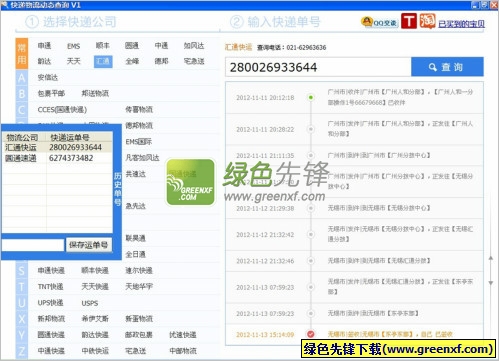The image size is (499, 361).
Task: Select the 天地华宇 courier
Action: (x=139, y=287)
